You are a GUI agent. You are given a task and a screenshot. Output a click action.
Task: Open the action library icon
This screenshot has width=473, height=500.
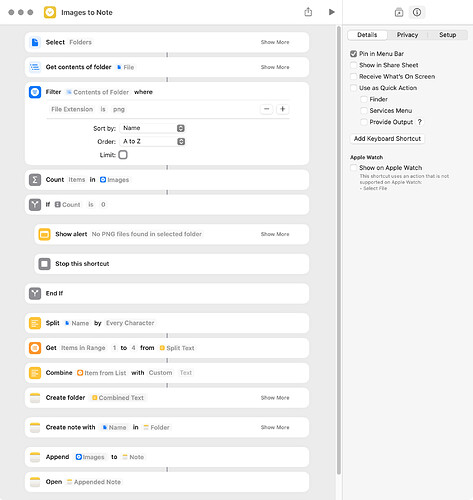point(399,13)
